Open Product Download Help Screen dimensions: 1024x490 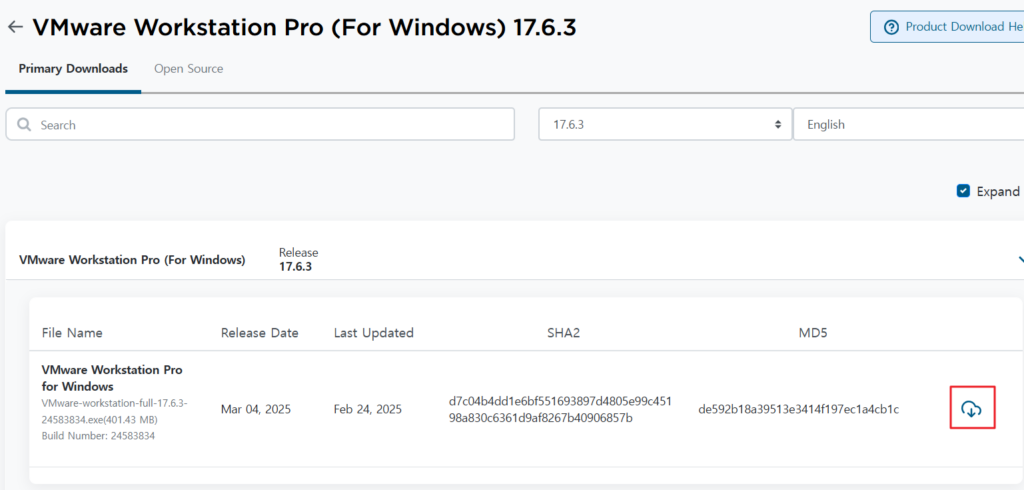point(948,27)
